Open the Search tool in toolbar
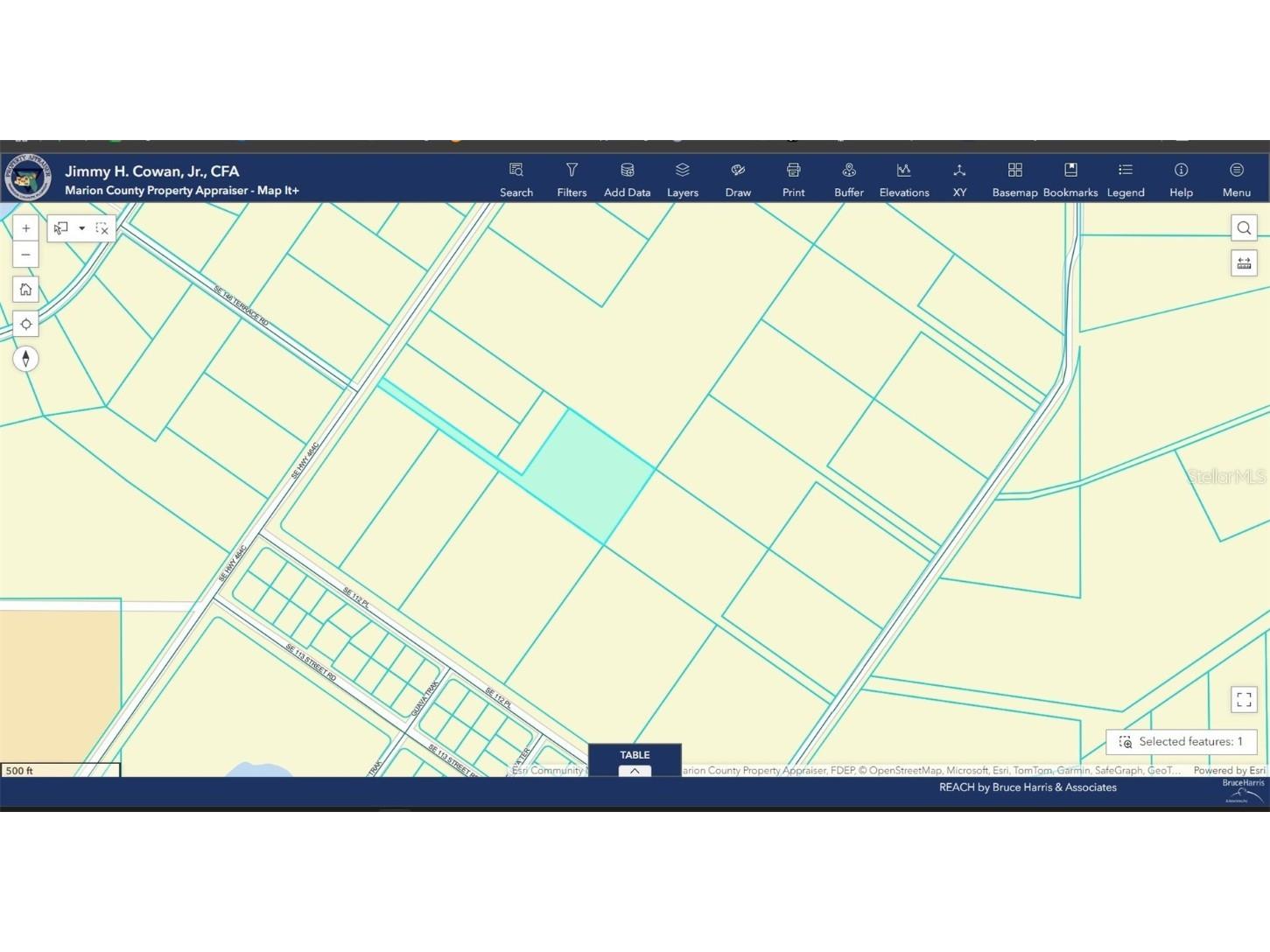The width and height of the screenshot is (1270, 952). [x=516, y=178]
